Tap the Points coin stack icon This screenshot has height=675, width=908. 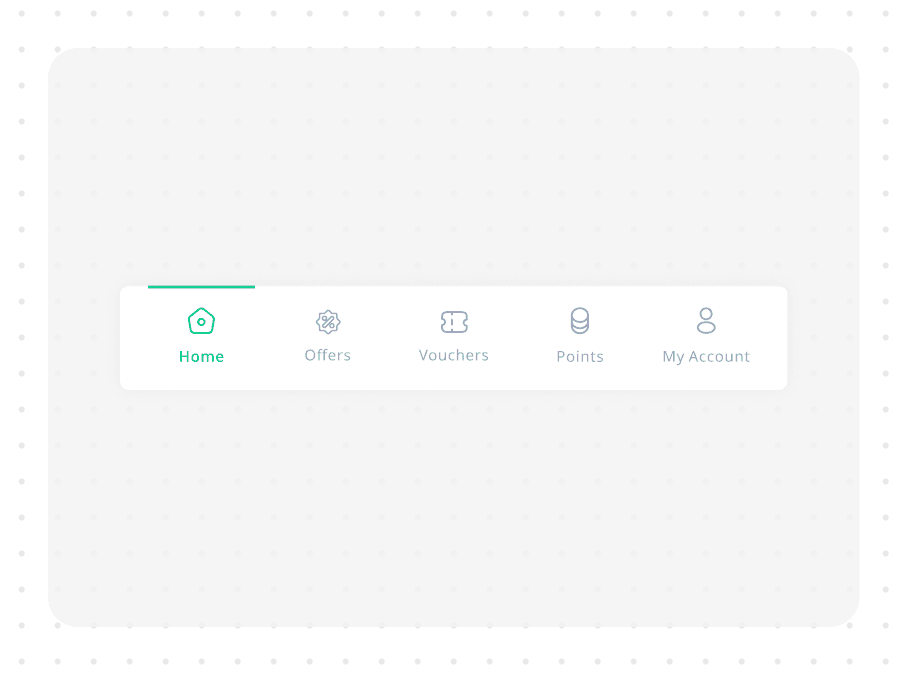tap(580, 321)
